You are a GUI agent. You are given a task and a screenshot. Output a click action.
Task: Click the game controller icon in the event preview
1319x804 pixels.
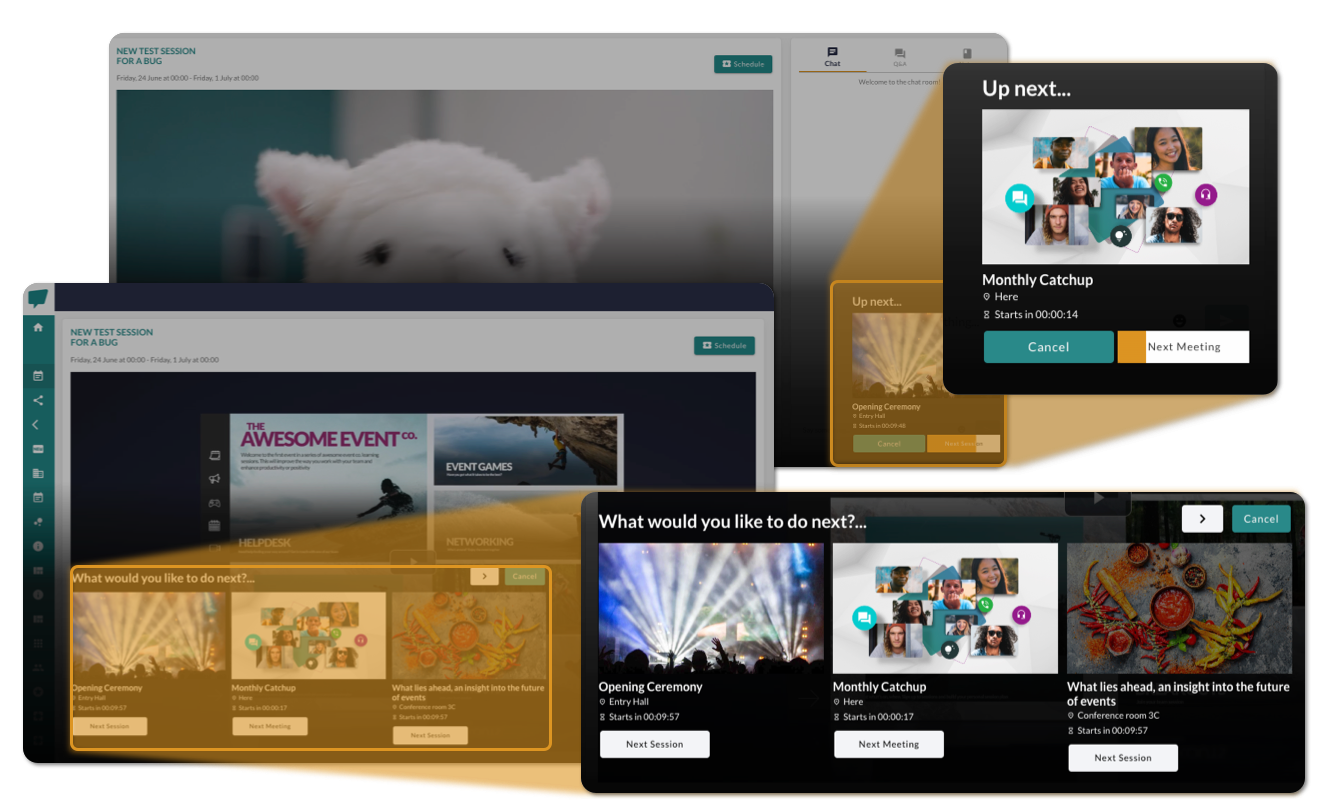click(x=214, y=503)
